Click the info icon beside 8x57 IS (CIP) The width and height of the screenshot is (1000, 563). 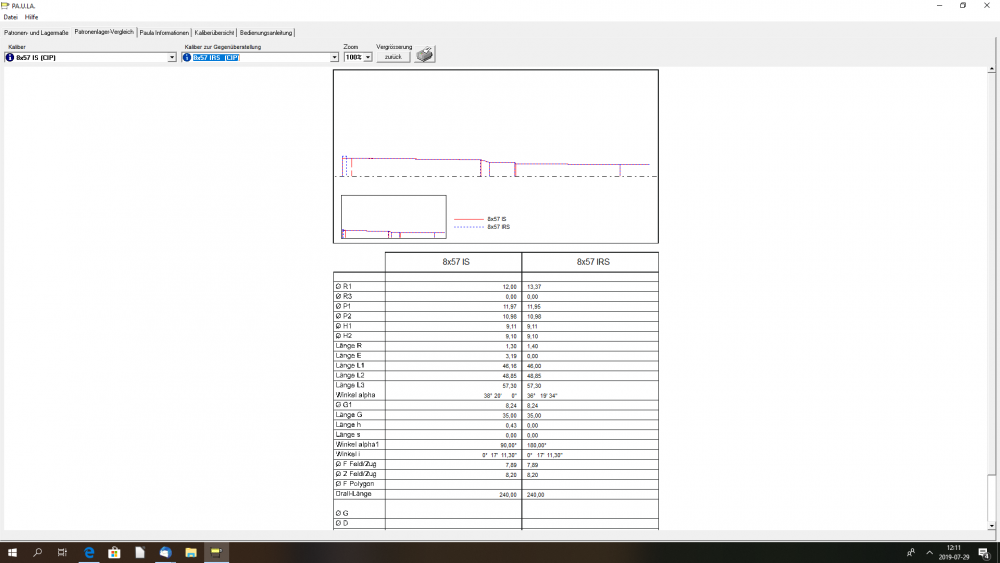click(x=10, y=58)
